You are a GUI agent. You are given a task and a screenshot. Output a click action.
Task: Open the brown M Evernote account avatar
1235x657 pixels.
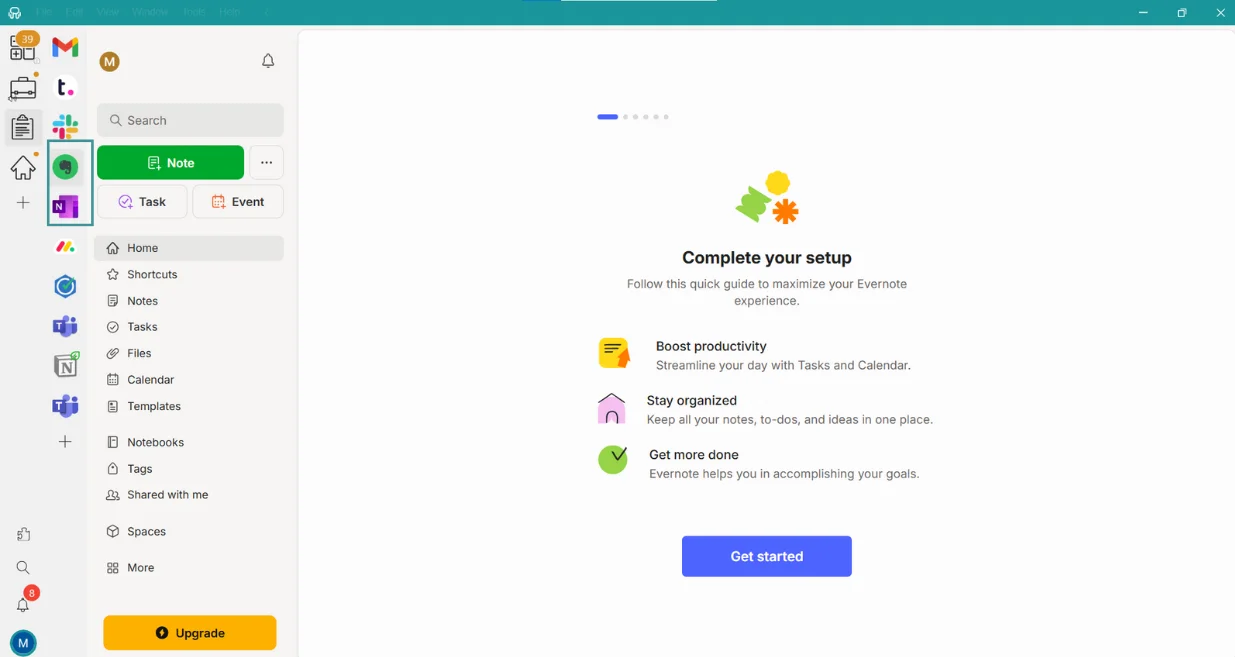pyautogui.click(x=110, y=62)
